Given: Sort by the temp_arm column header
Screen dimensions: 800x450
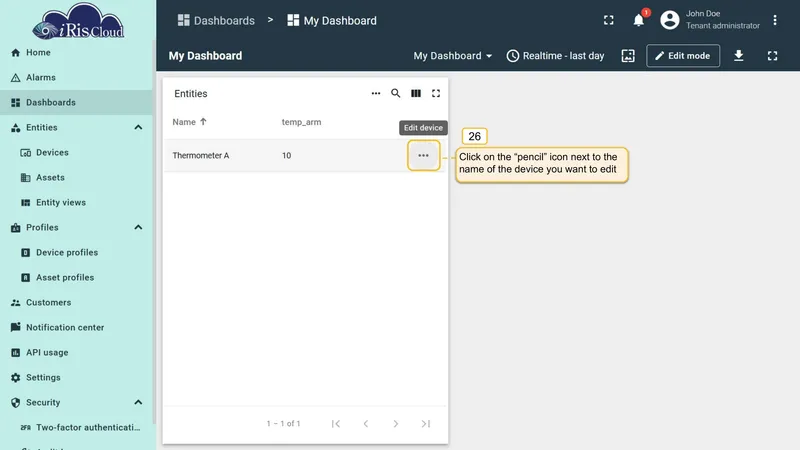Looking at the screenshot, I should [x=302, y=122].
